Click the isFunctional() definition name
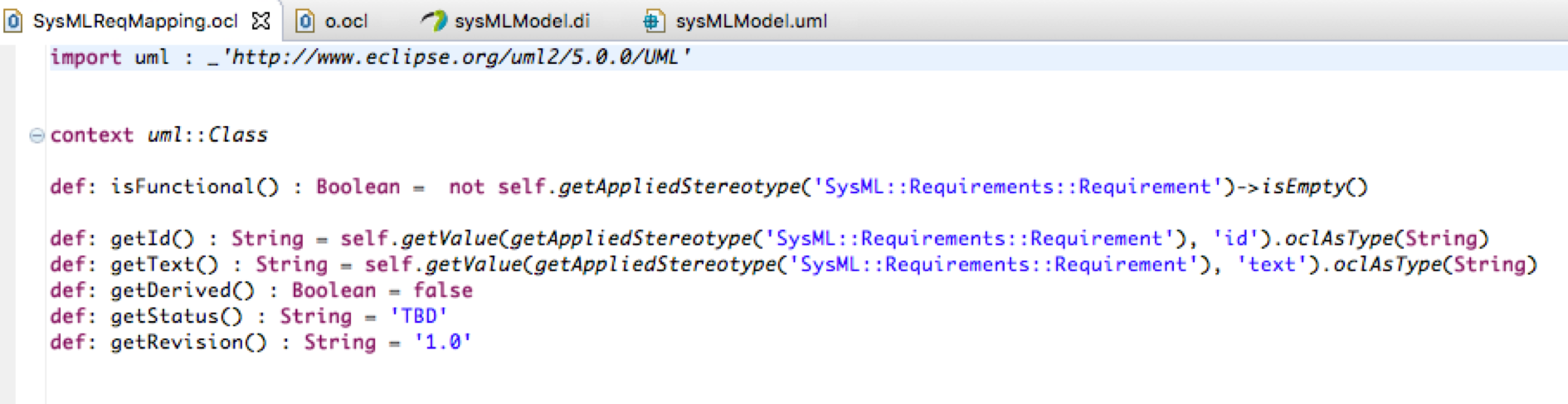Viewport: 1568px width, 404px height. coord(195,187)
